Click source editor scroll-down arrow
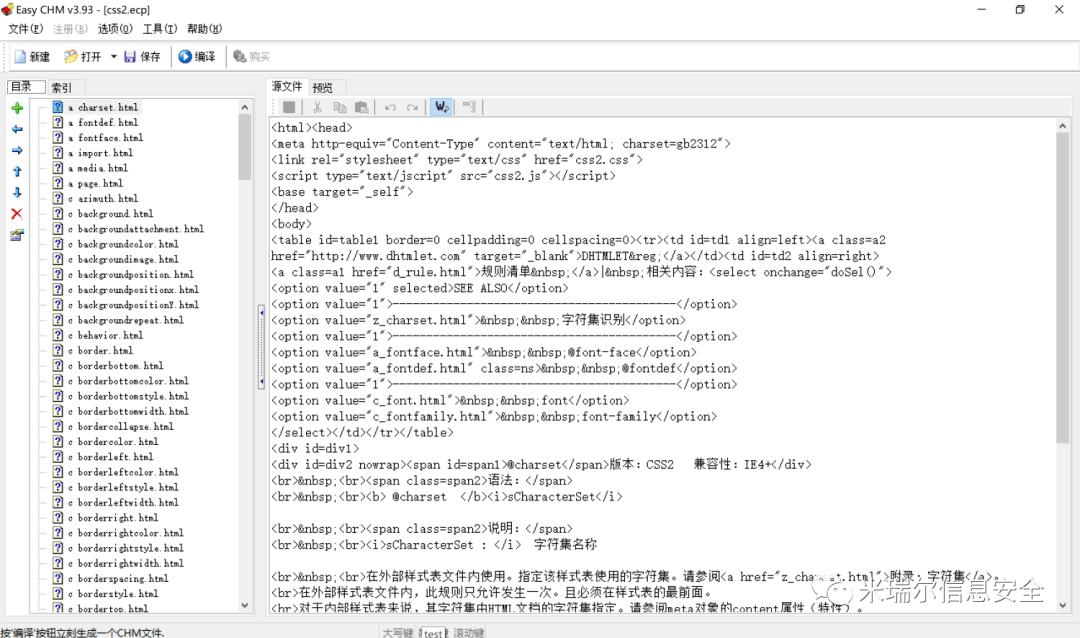The image size is (1080, 638). tap(1063, 606)
